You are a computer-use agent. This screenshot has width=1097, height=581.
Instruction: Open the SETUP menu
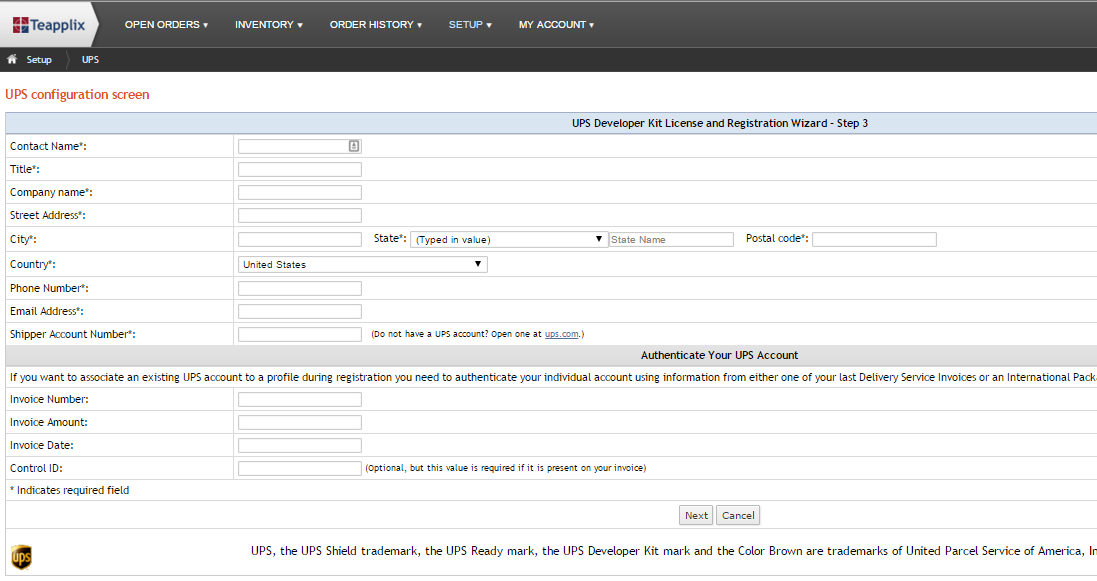[470, 24]
